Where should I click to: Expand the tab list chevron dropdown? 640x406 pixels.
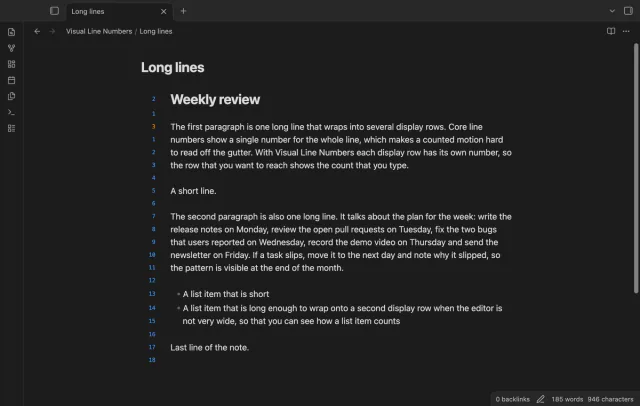[612, 11]
